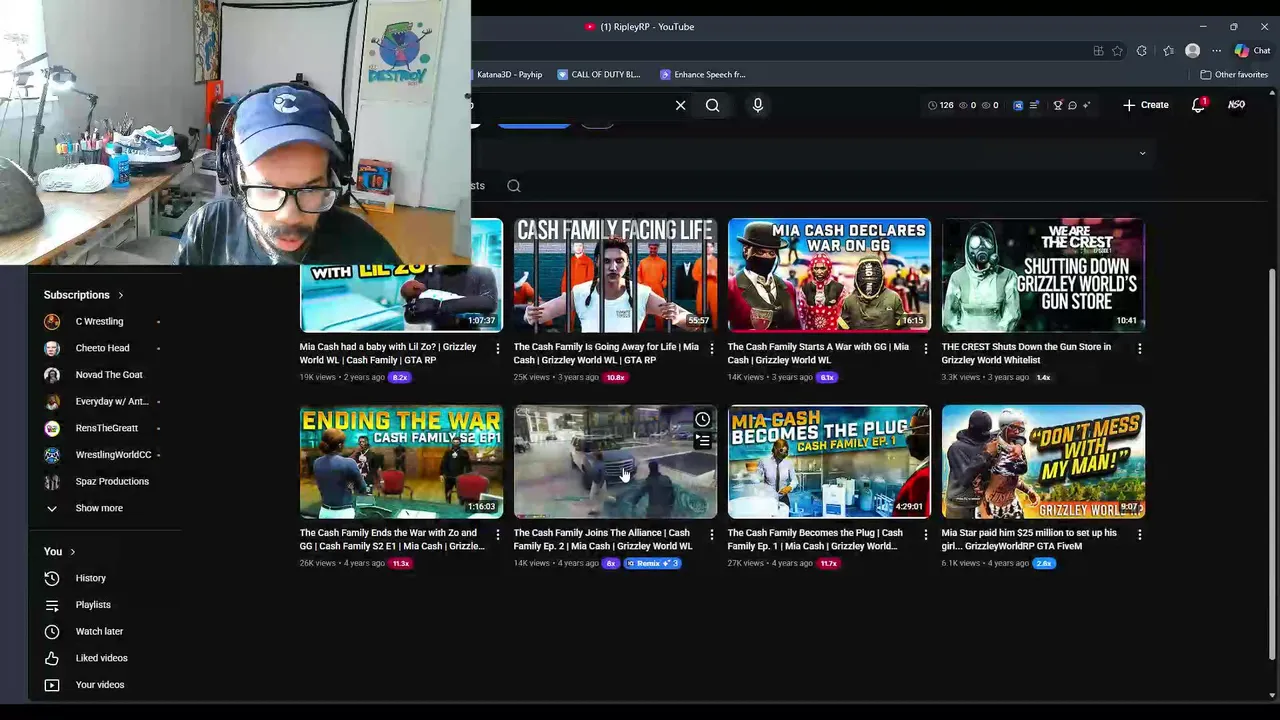Image resolution: width=1280 pixels, height=720 pixels.
Task: Open Katana3D - Payhip bookmark
Action: pos(509,74)
